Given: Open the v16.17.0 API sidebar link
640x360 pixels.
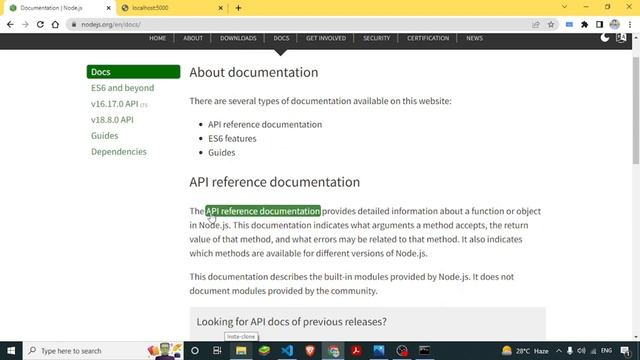Looking at the screenshot, I should coord(115,104).
